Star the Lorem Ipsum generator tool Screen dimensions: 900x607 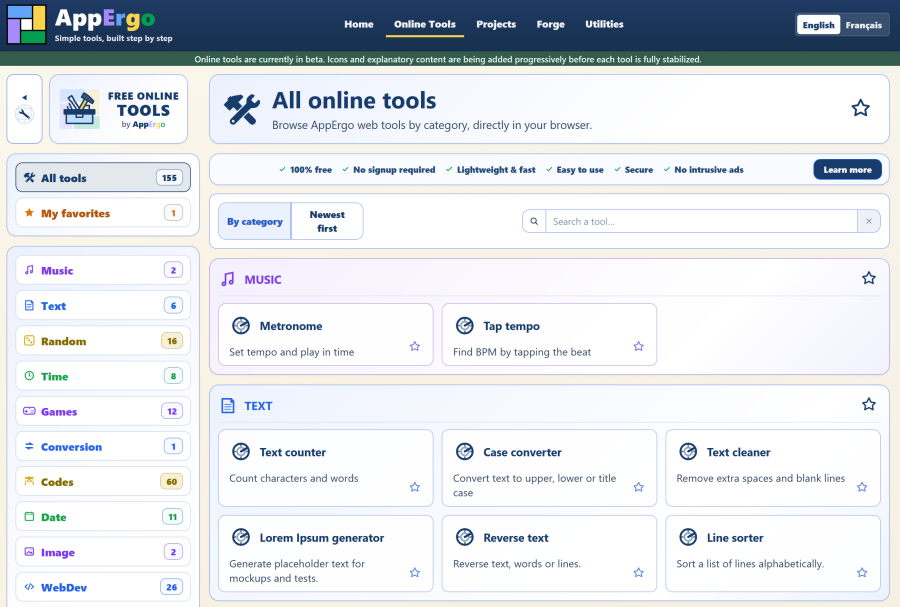click(x=414, y=572)
